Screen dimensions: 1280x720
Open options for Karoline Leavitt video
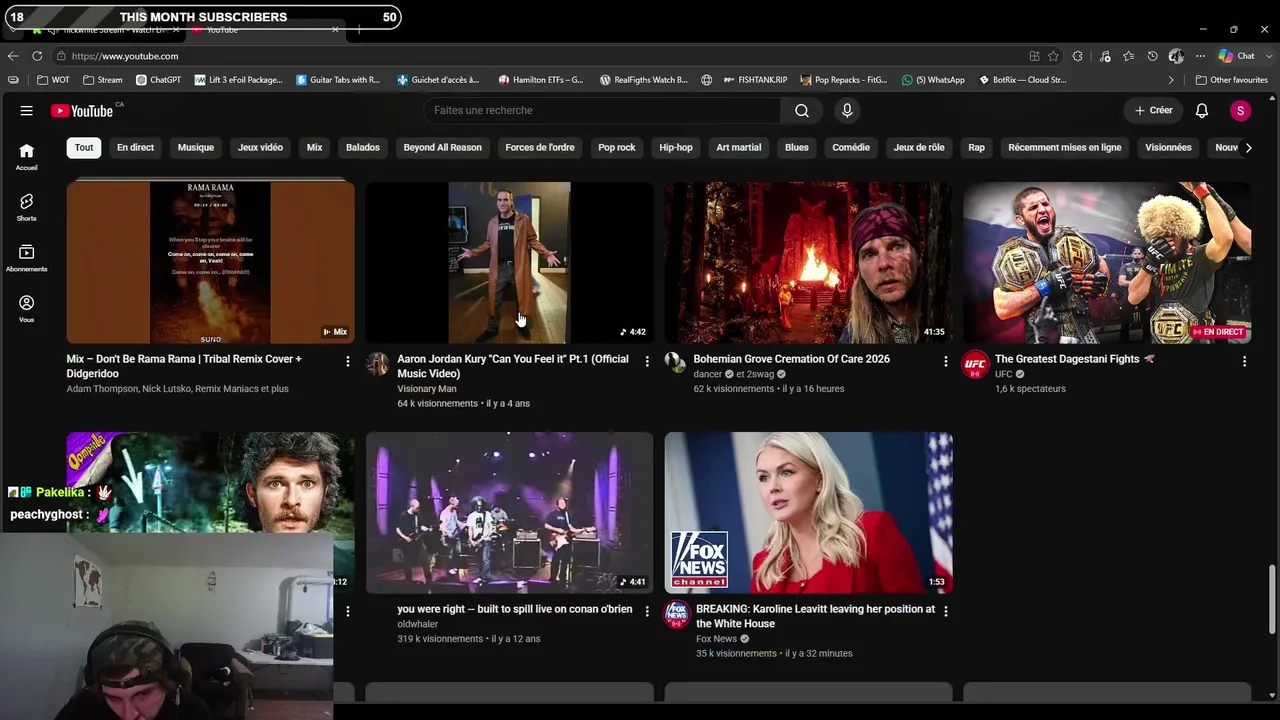click(945, 611)
